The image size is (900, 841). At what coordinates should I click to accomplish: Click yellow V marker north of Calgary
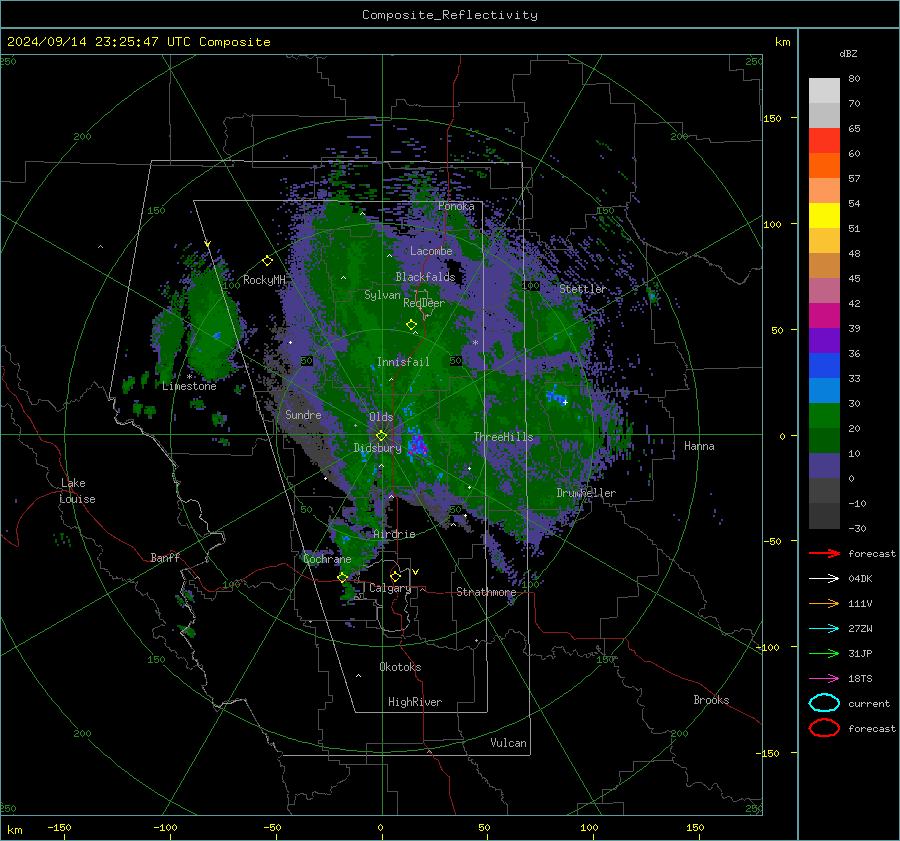(416, 572)
